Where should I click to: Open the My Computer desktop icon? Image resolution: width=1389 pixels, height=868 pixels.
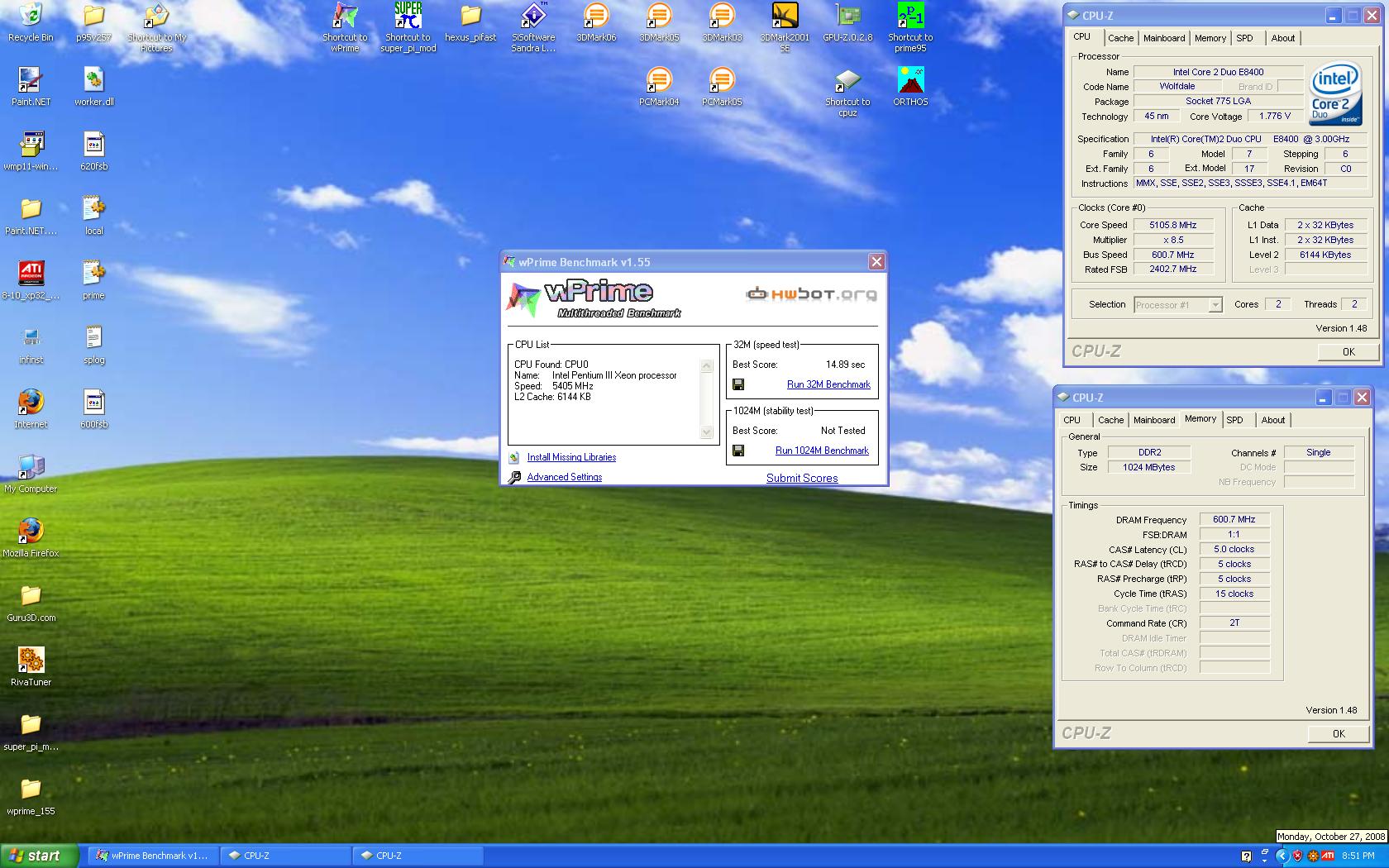(x=31, y=474)
